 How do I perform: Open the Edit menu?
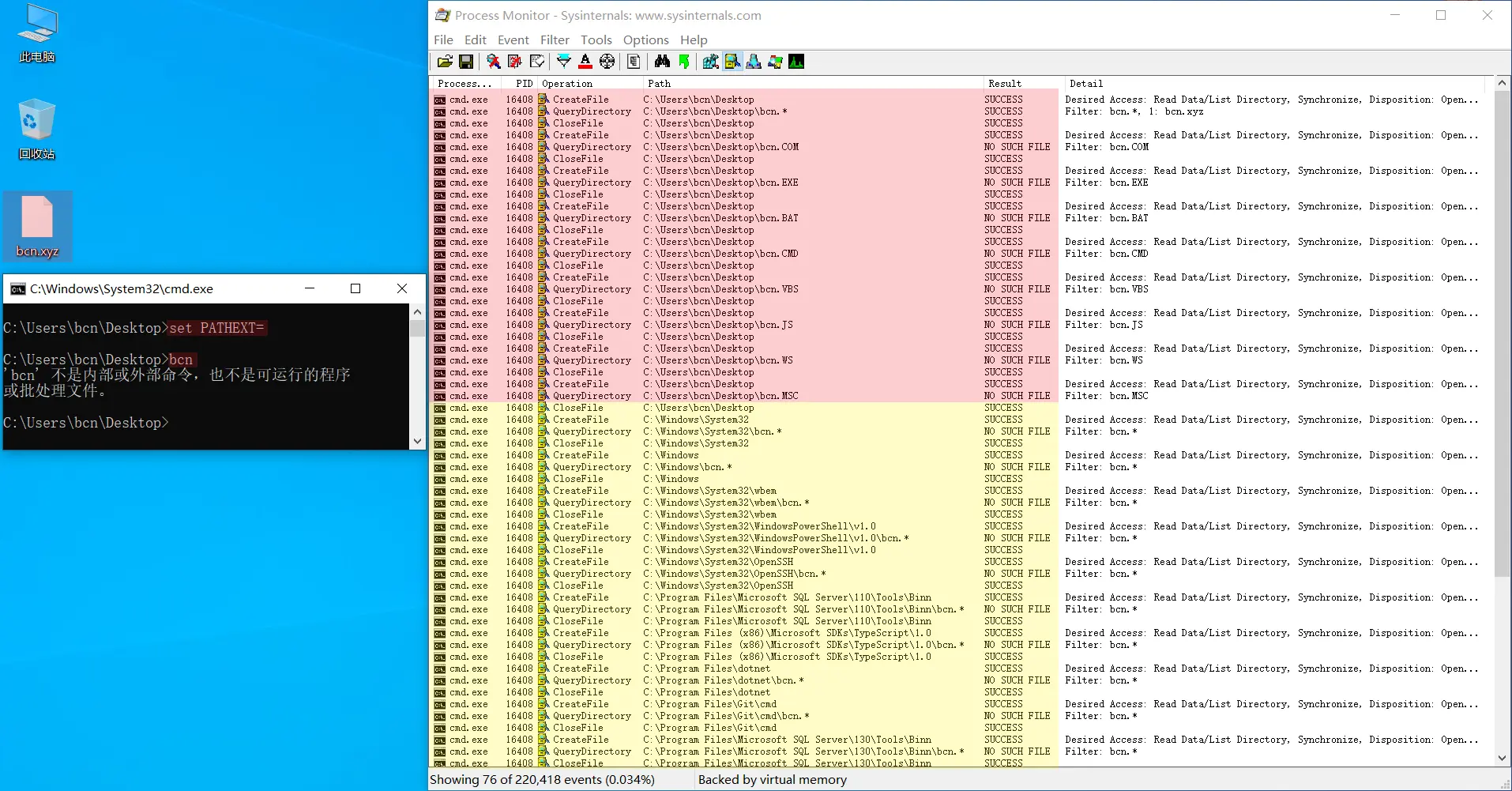pos(476,40)
